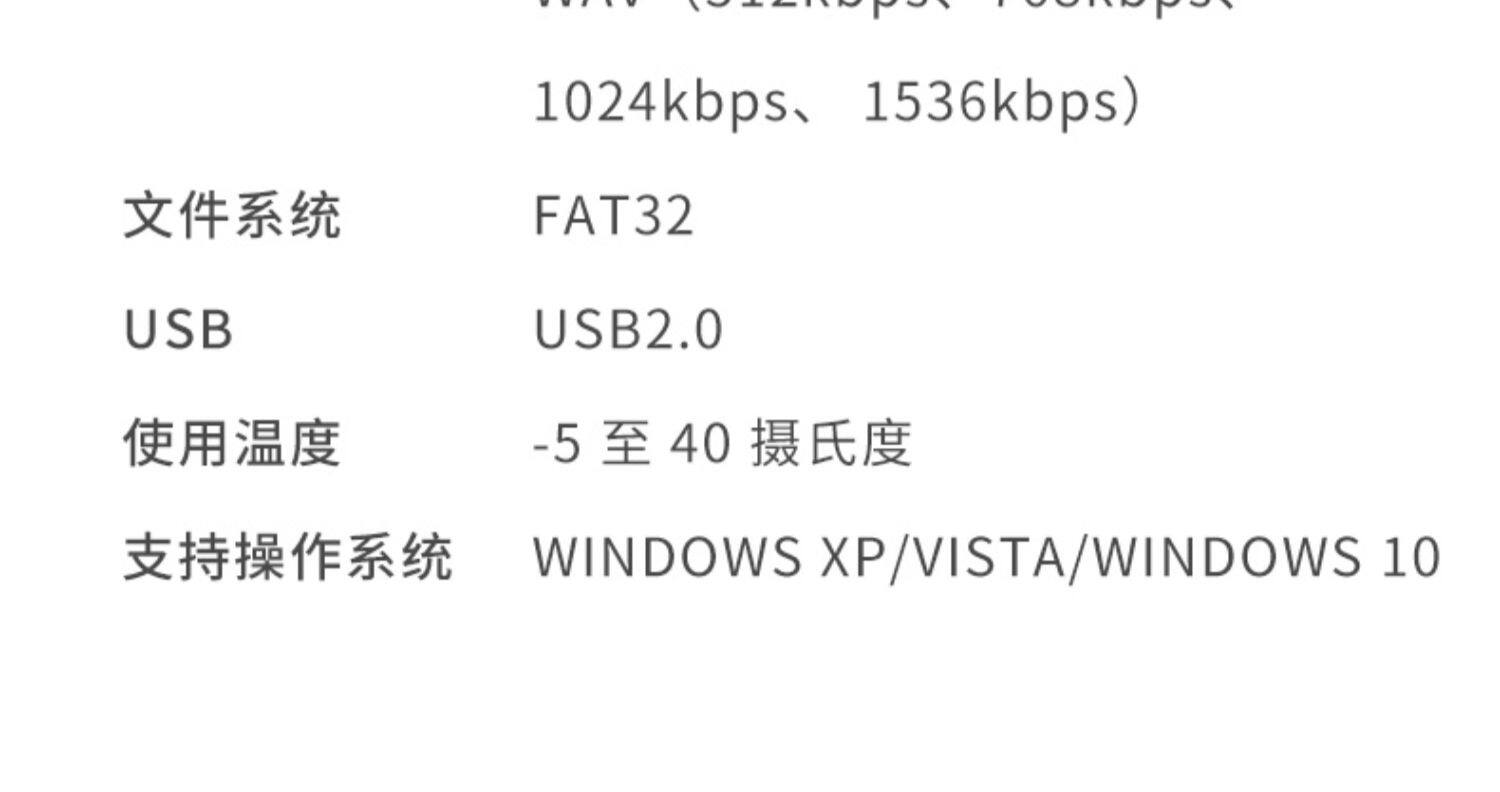Click the 使用温度 row label
This screenshot has width=1500, height=792.
[x=232, y=443]
